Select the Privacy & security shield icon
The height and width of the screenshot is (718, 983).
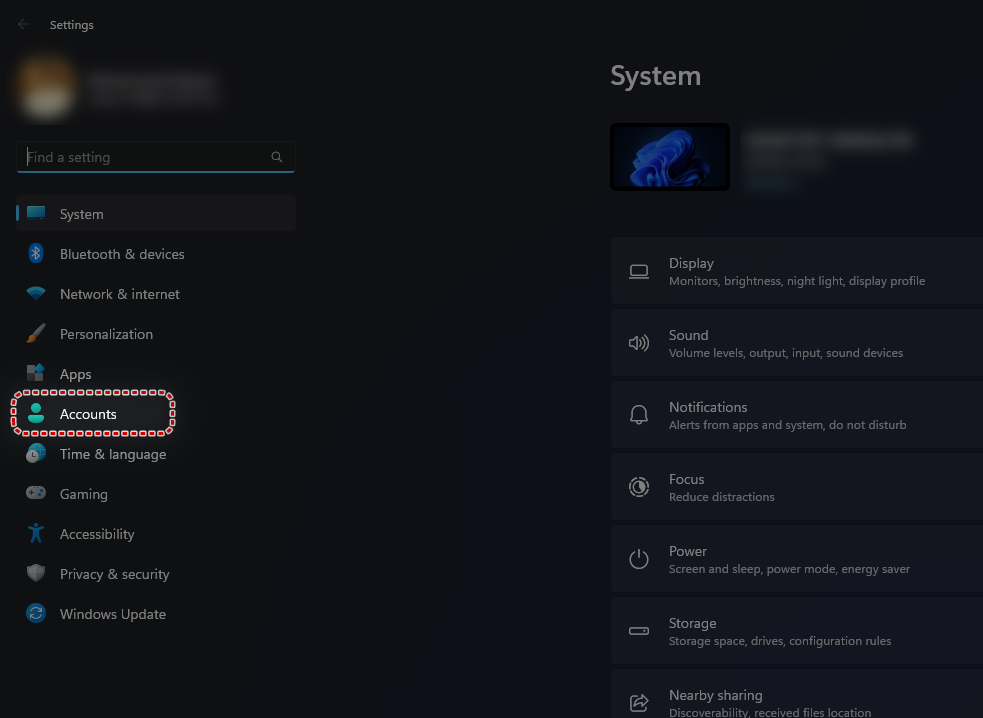(36, 574)
